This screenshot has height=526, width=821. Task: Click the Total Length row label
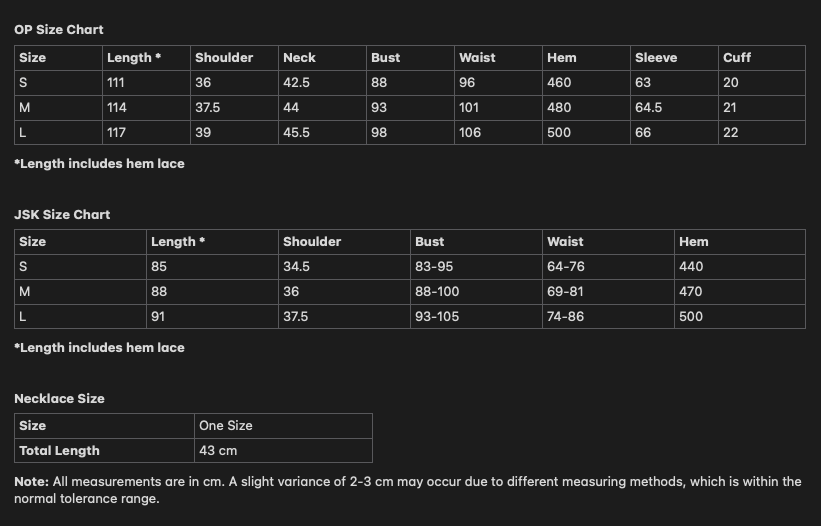(59, 451)
